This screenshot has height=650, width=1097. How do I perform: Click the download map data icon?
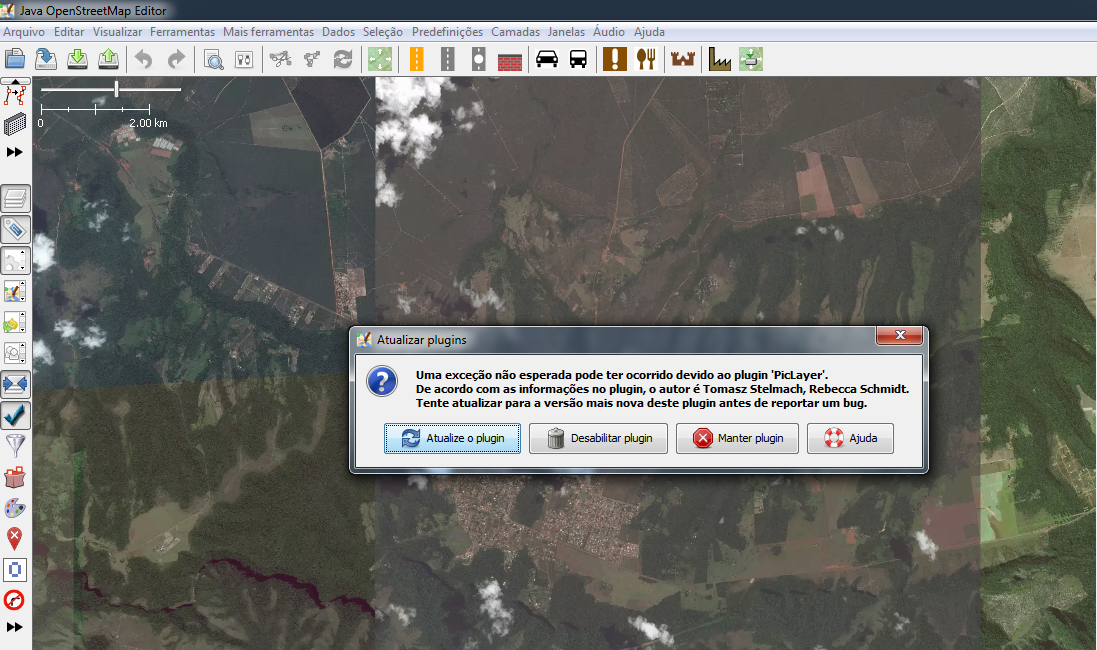pos(77,59)
